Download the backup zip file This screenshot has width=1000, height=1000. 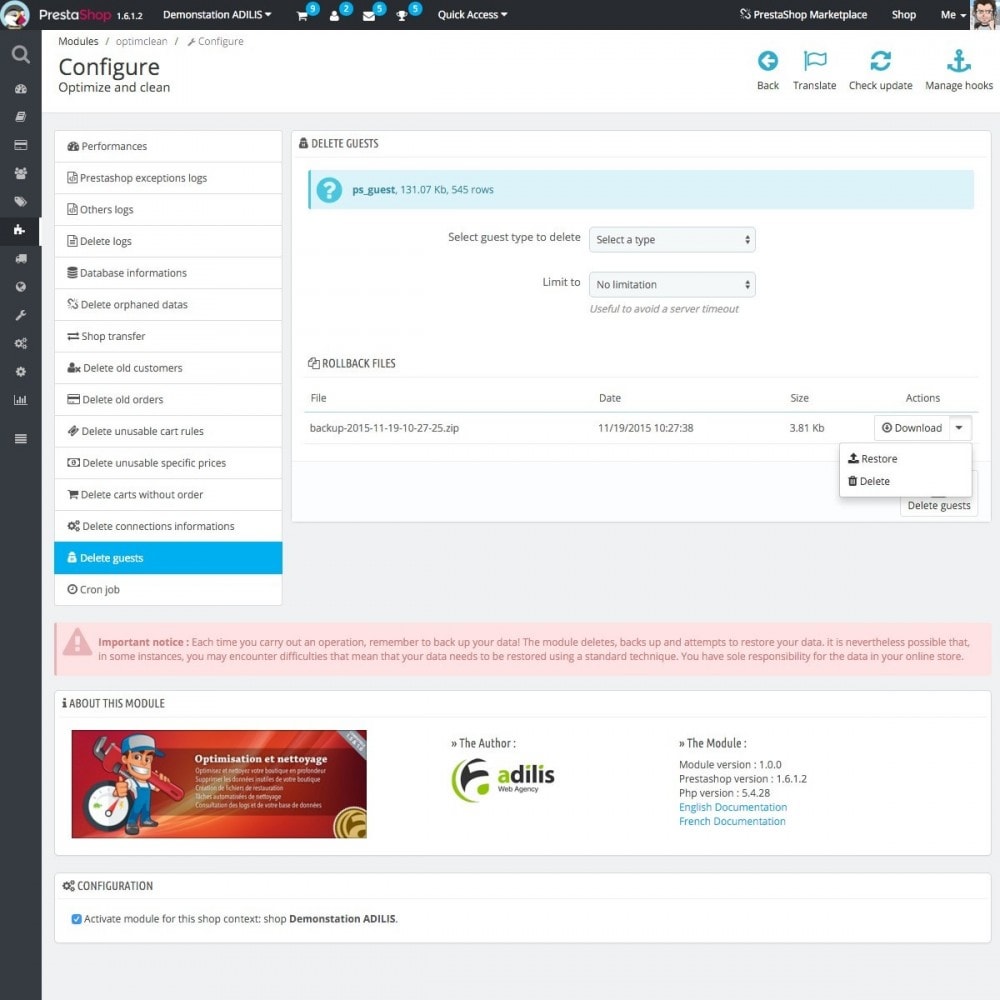tap(911, 428)
